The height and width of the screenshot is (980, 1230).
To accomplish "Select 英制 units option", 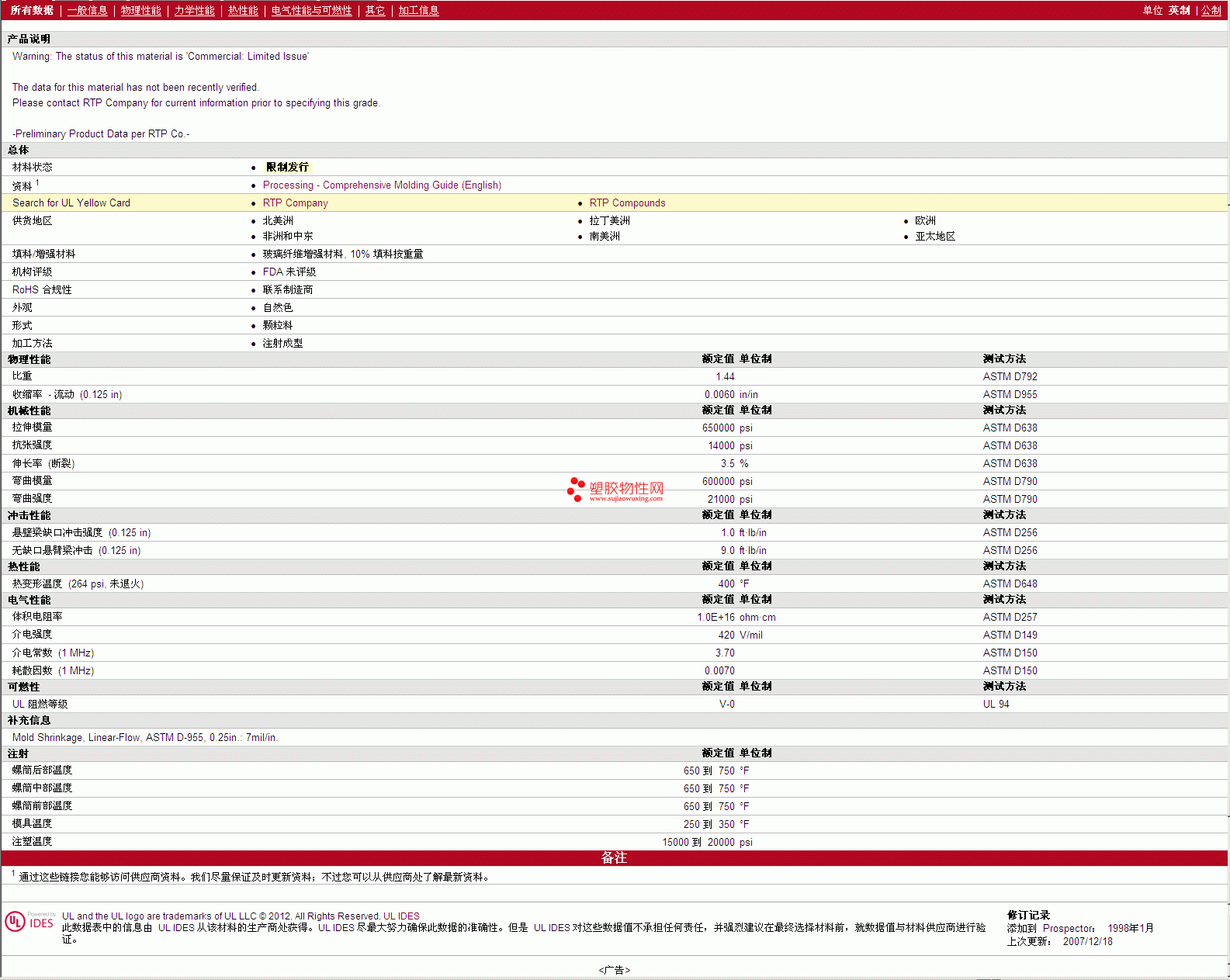I will tap(1179, 11).
